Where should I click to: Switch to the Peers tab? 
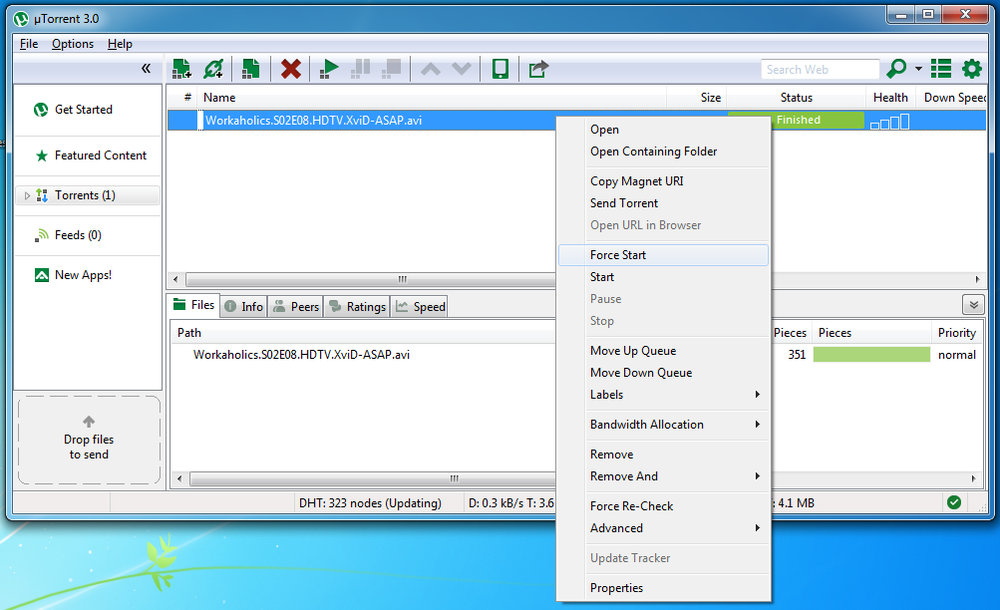[296, 306]
